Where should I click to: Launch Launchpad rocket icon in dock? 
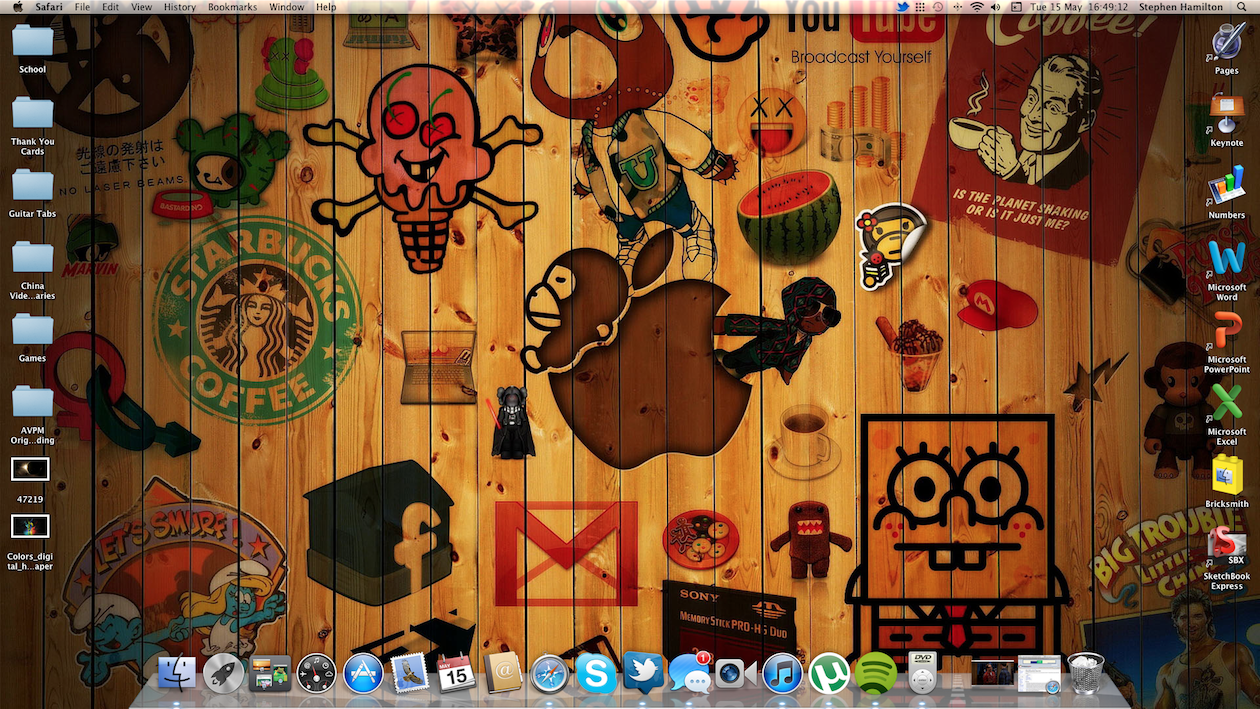224,674
